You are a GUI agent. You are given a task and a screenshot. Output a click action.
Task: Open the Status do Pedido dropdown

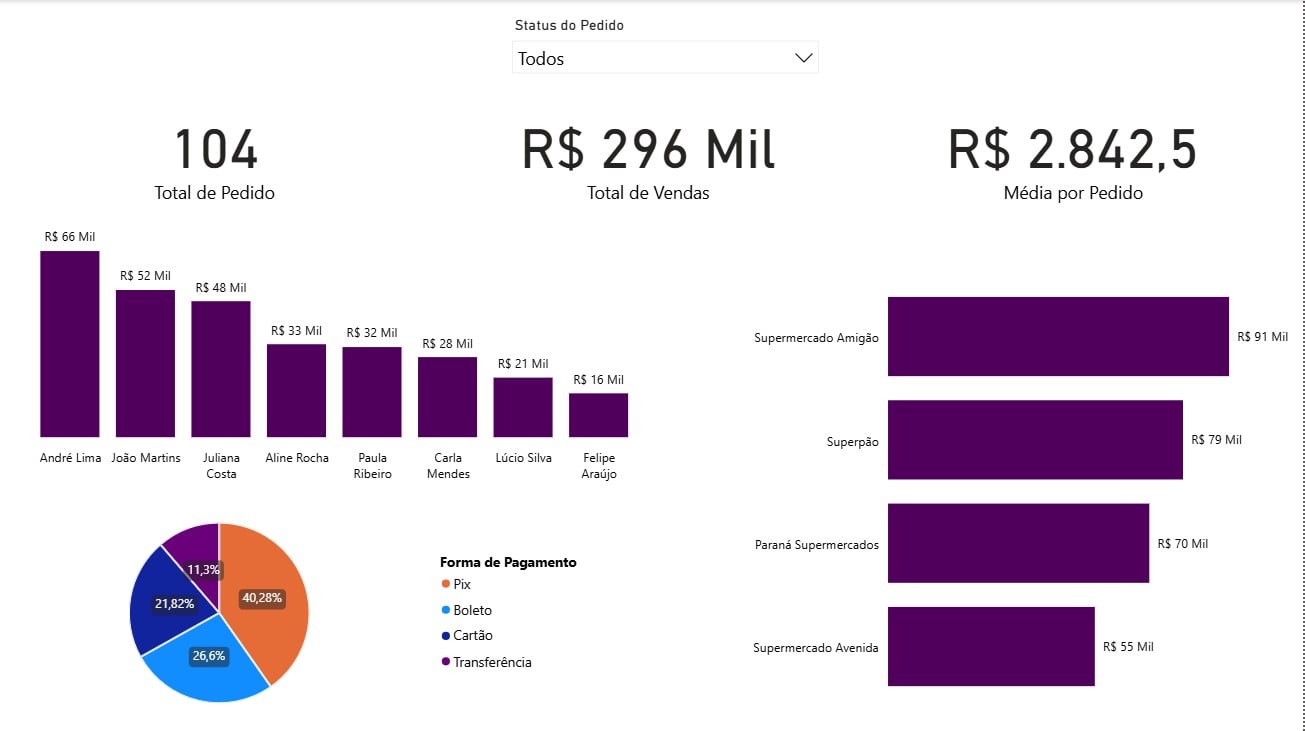[665, 58]
